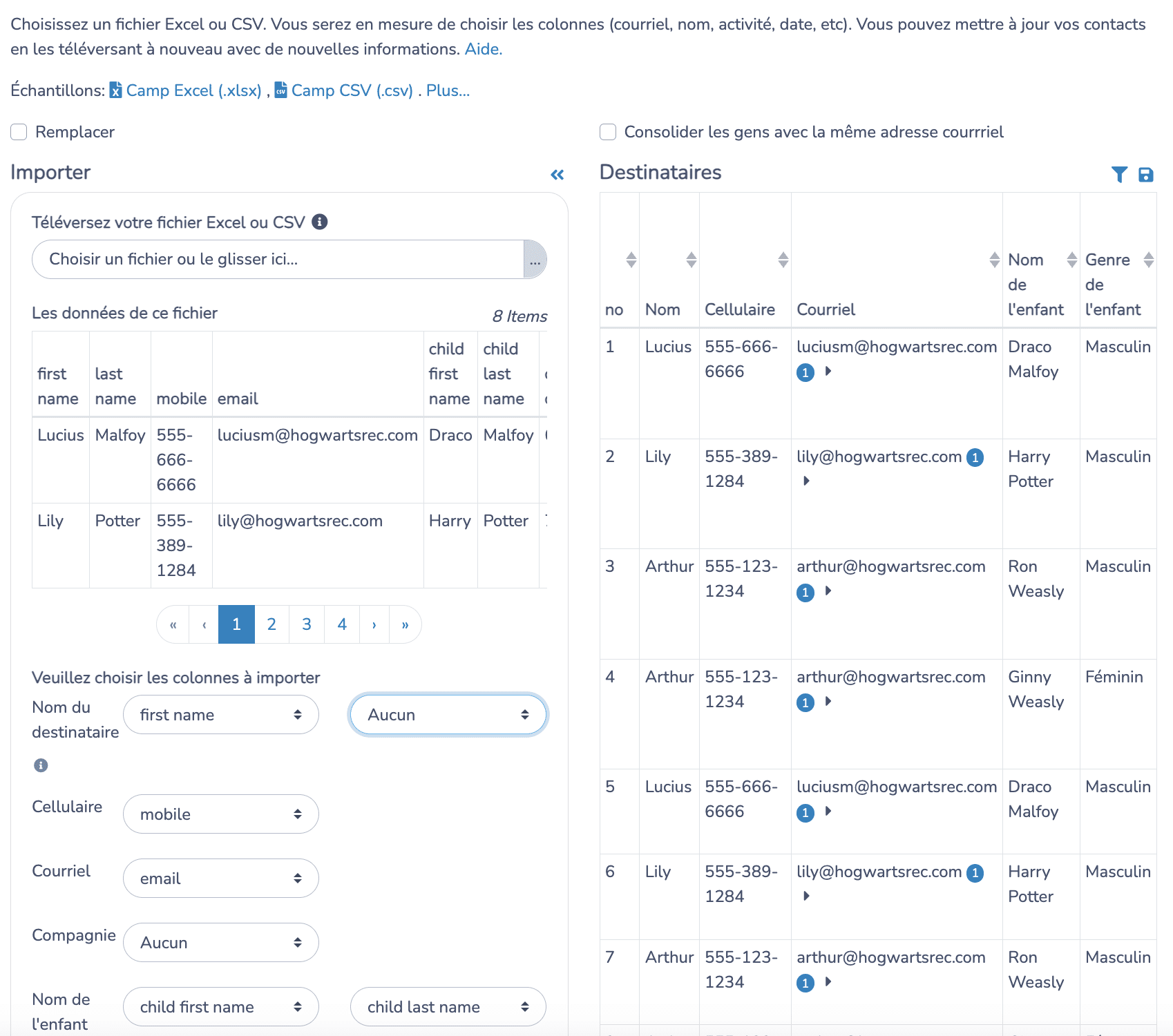Show info icon under Nom du destinataire
Image resolution: width=1173 pixels, height=1036 pixels.
point(41,765)
